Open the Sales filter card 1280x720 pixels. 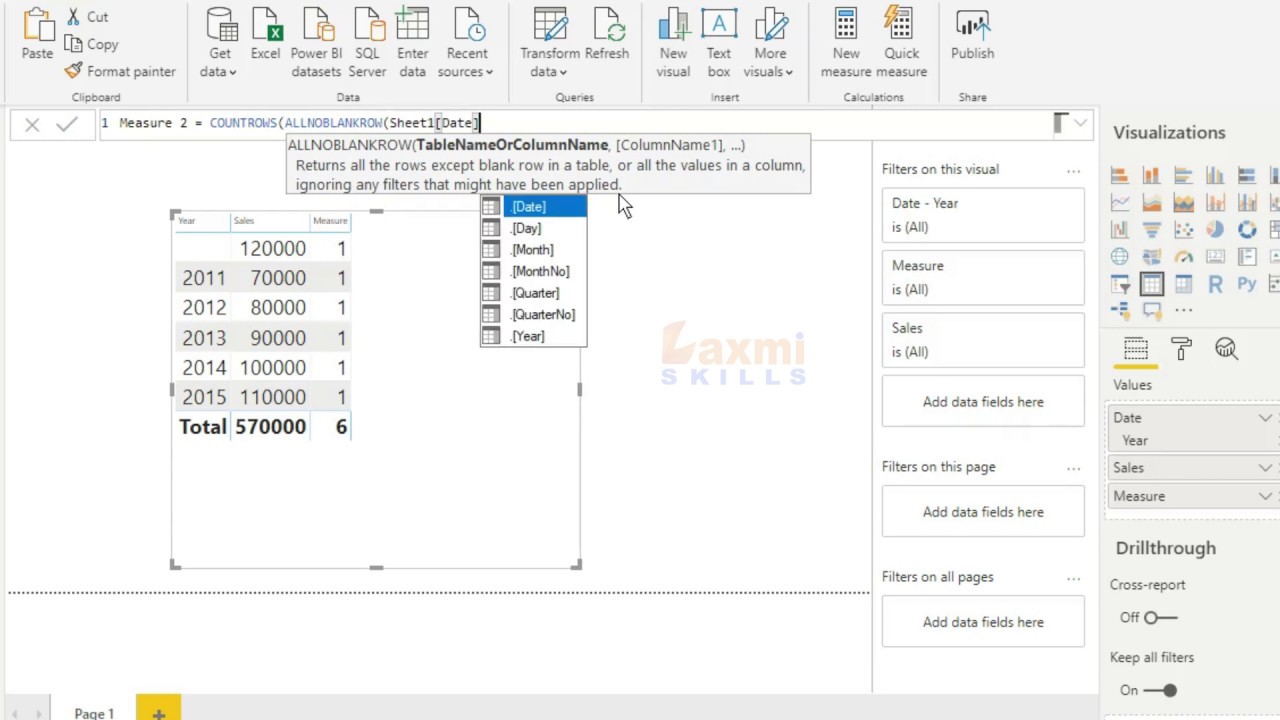[x=983, y=339]
